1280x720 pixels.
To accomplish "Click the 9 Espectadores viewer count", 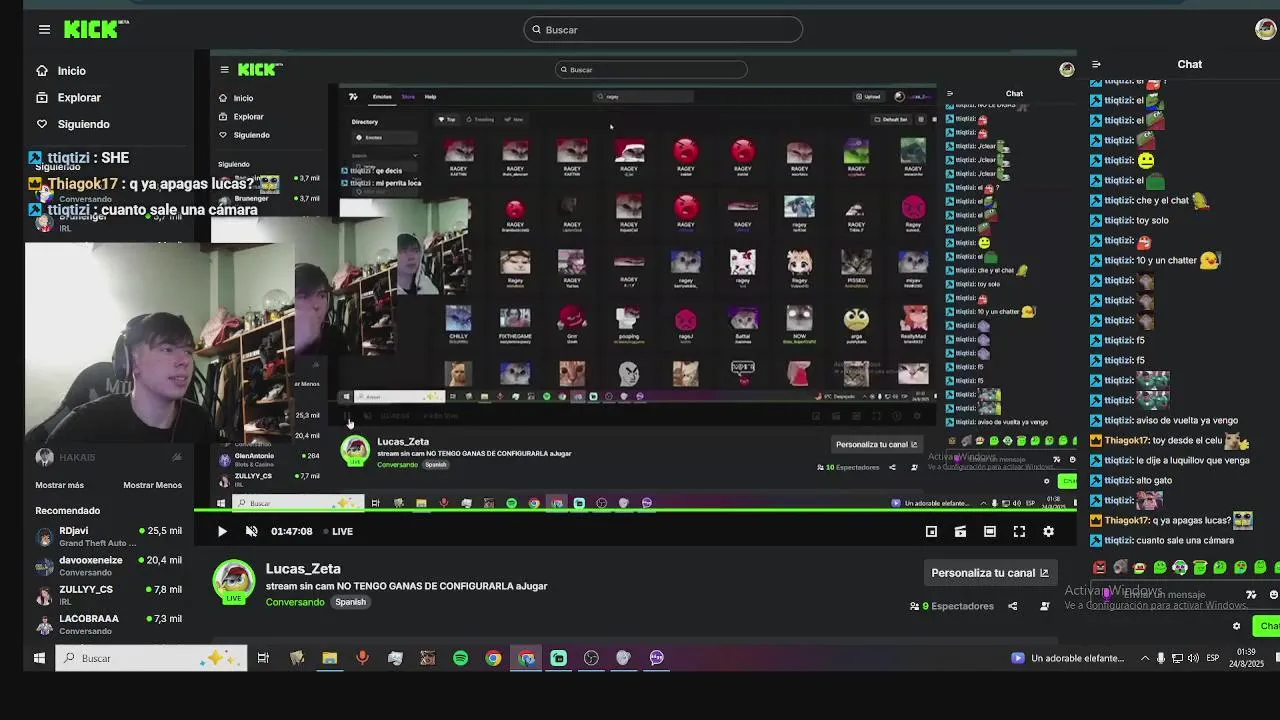I will click(x=951, y=606).
